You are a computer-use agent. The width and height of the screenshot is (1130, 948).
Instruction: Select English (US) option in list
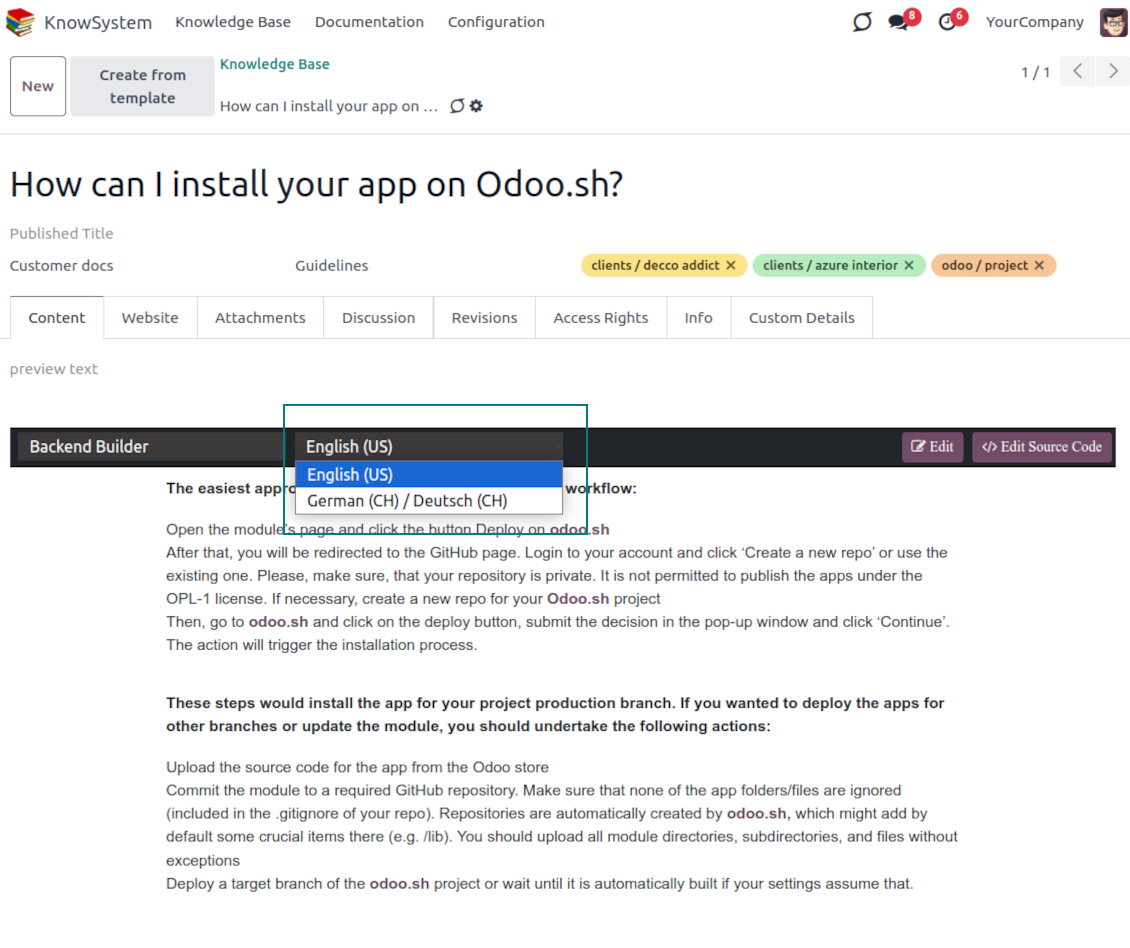429,475
